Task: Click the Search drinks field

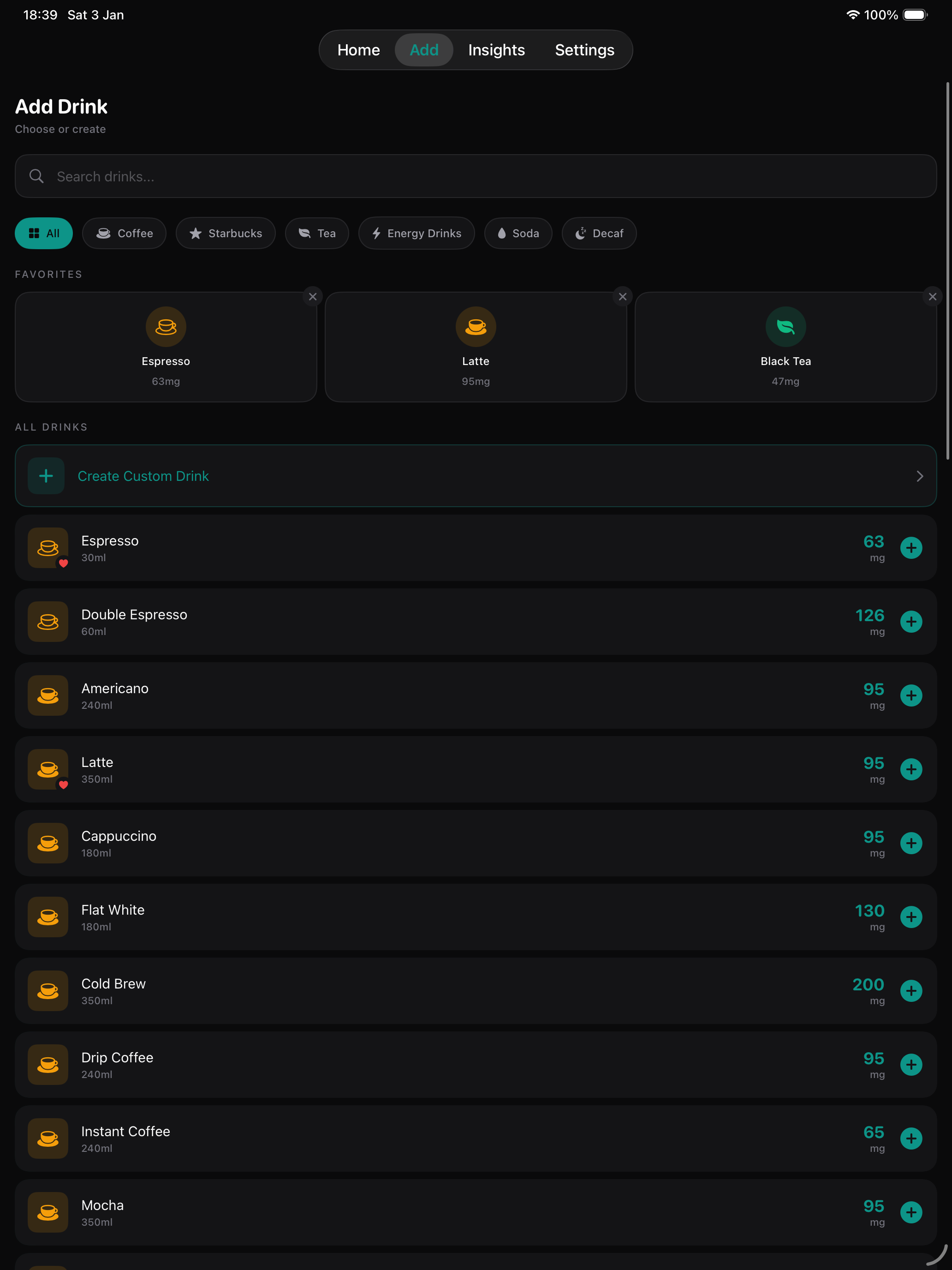Action: (x=476, y=176)
